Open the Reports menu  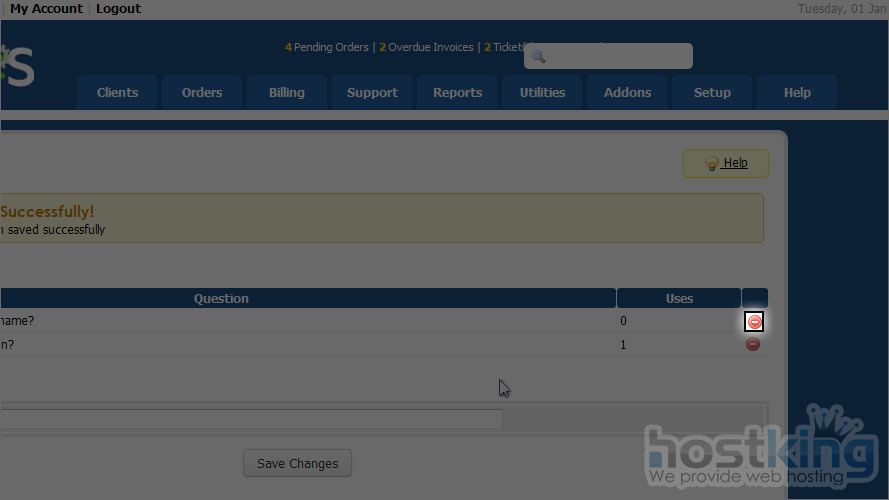tap(457, 93)
